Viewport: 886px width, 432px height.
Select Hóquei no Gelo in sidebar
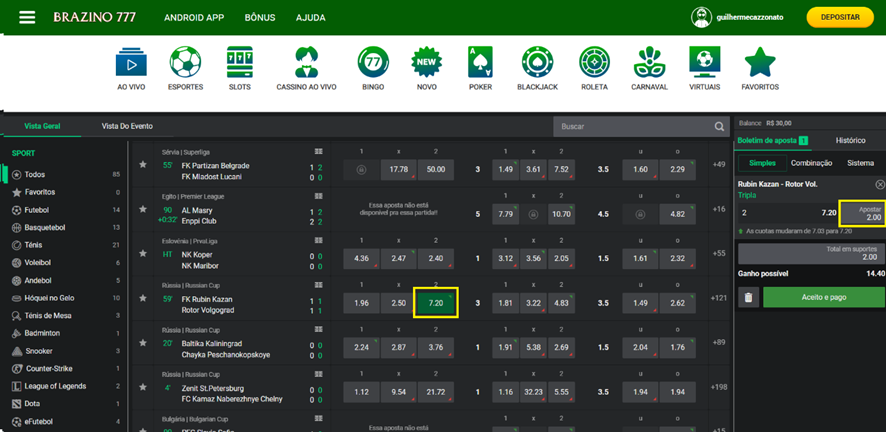point(65,298)
